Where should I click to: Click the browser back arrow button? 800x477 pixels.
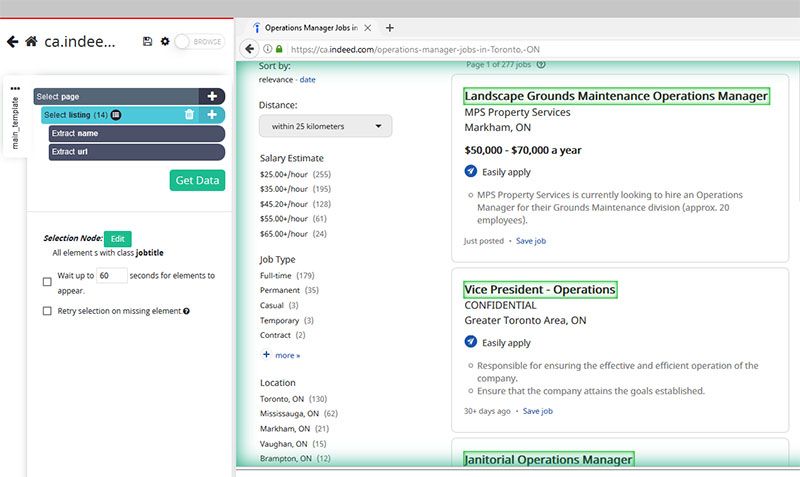click(x=249, y=49)
